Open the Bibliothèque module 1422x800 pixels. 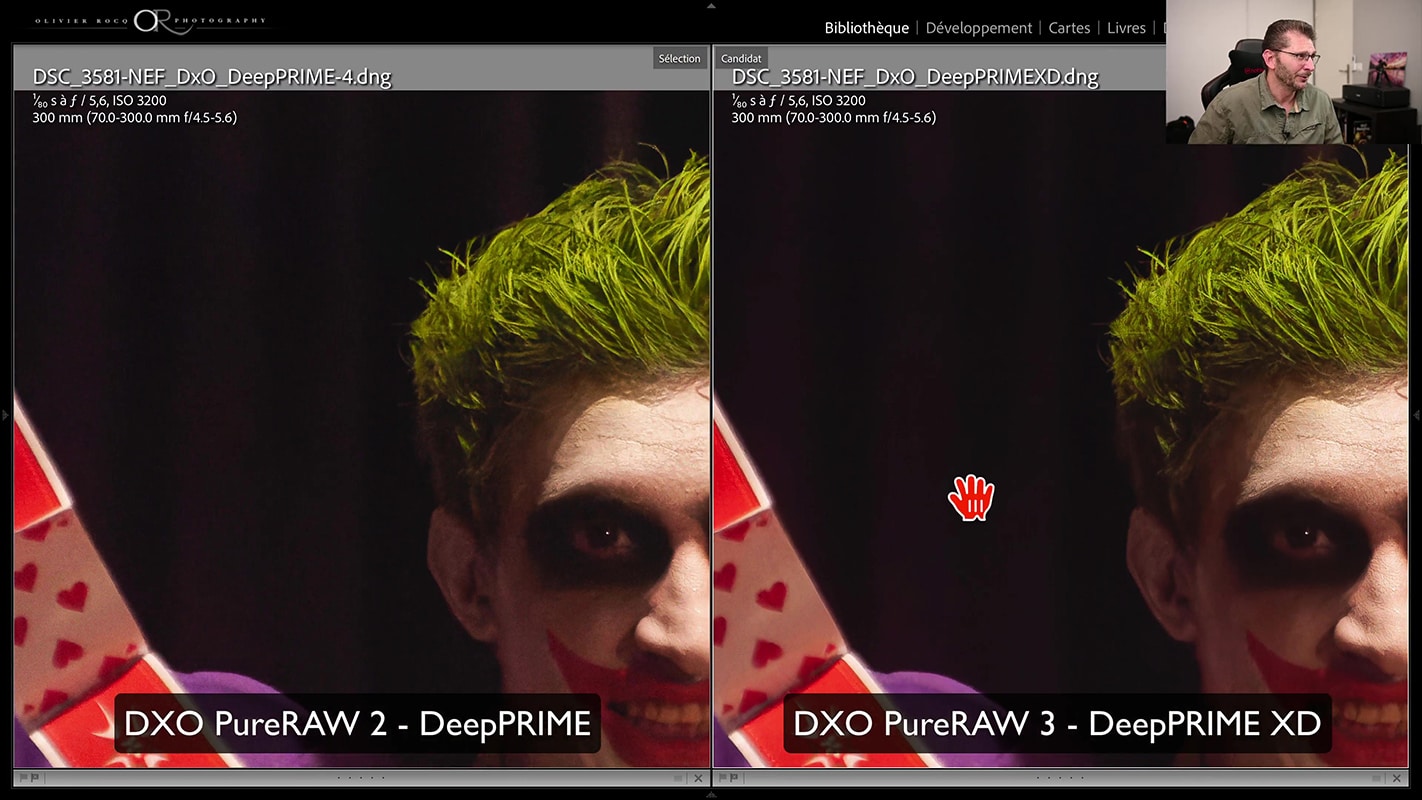[866, 28]
